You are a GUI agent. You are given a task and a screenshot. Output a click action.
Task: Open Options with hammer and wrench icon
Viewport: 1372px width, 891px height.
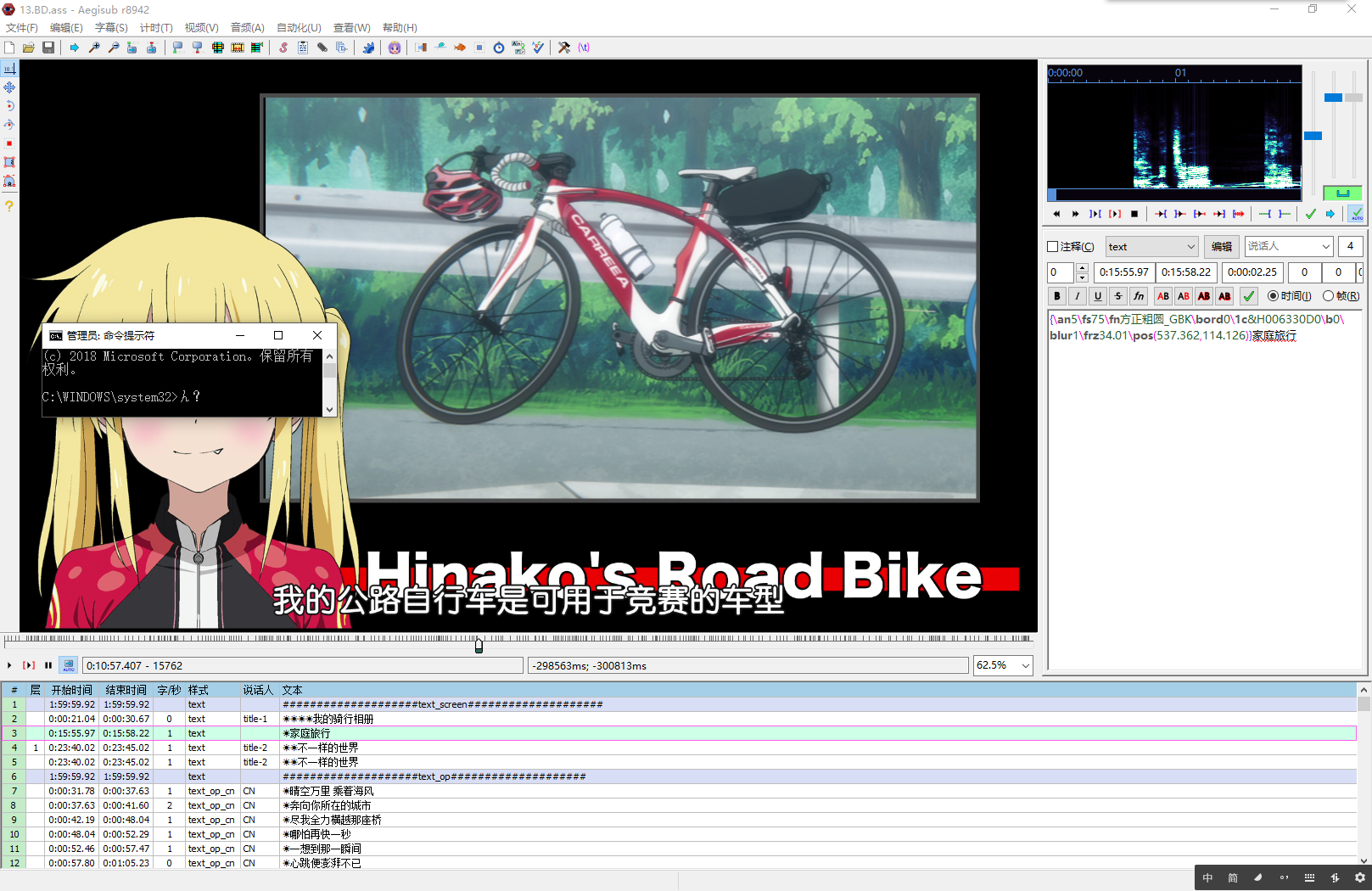coord(564,48)
